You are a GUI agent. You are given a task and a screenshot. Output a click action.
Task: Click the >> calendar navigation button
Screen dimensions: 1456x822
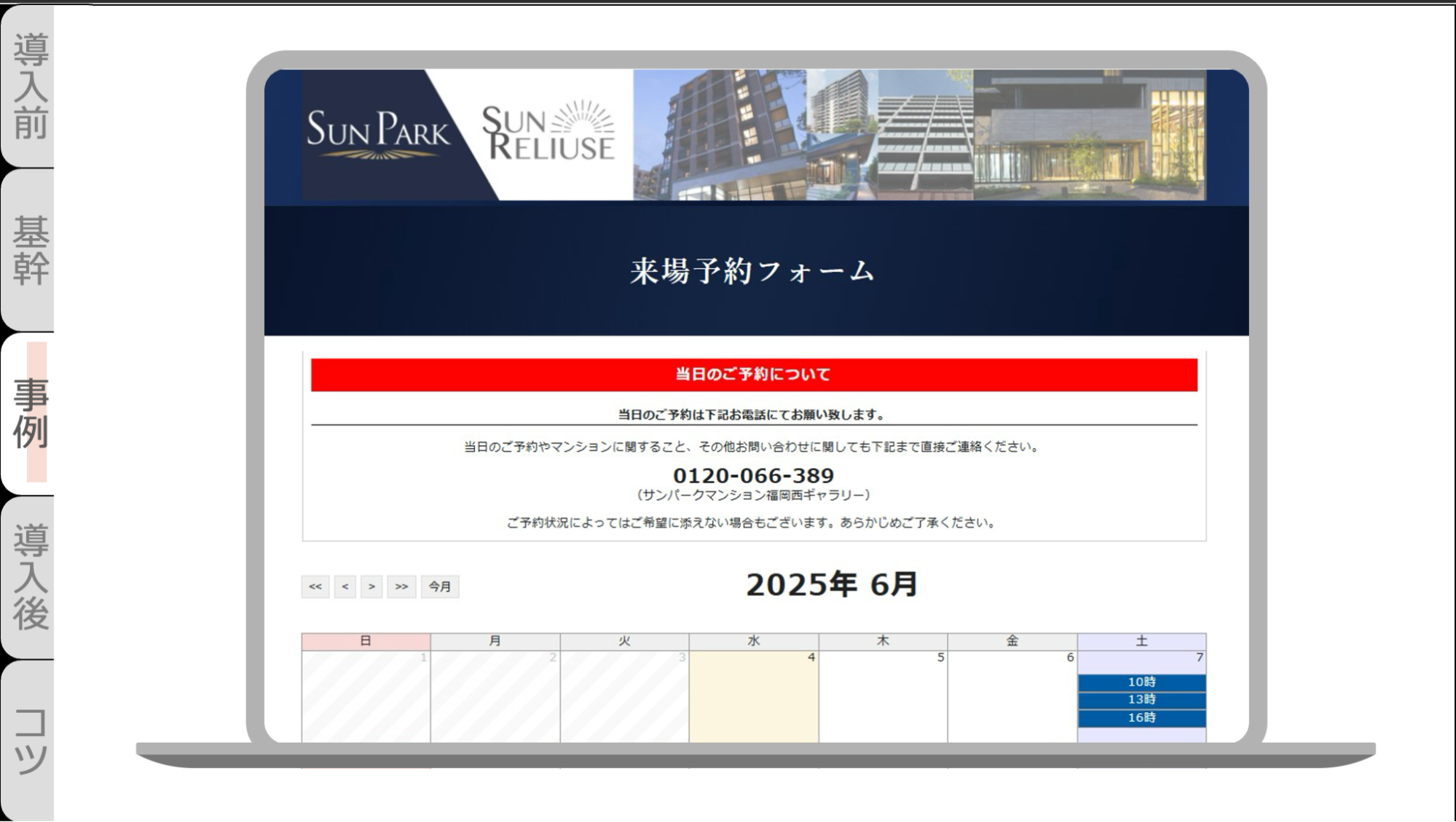[x=401, y=587]
